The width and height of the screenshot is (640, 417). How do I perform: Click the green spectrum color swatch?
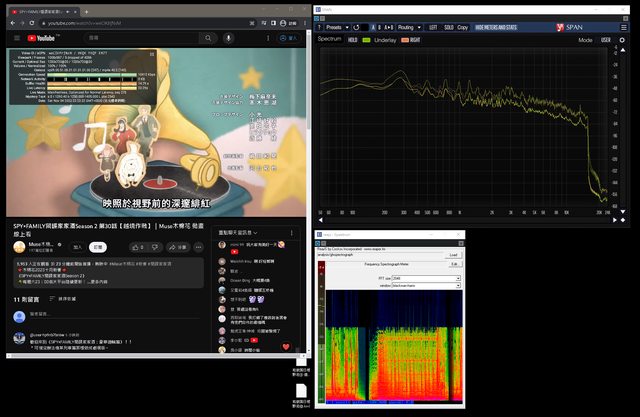[366, 40]
